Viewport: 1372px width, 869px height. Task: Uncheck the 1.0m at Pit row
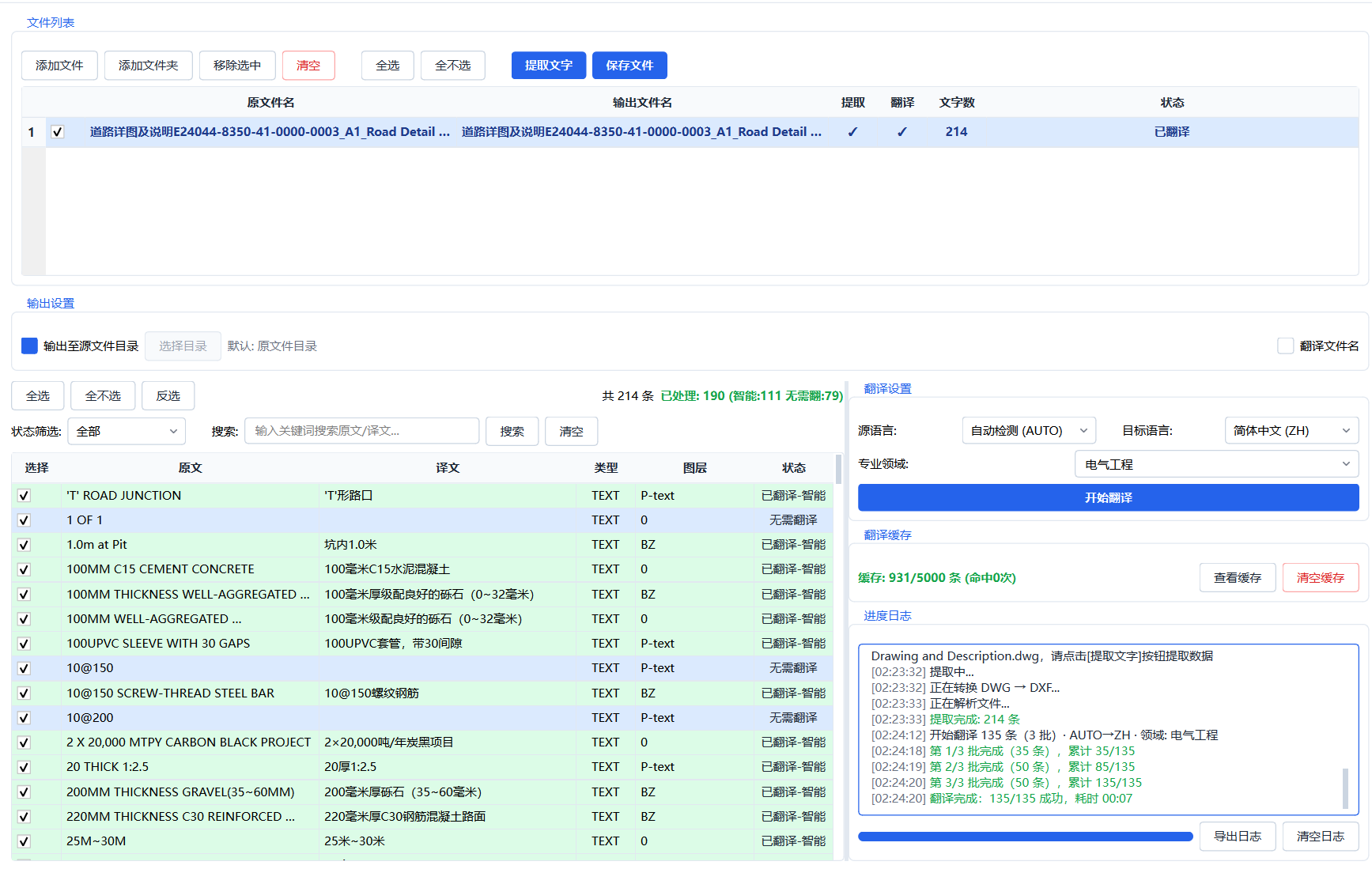pos(24,545)
